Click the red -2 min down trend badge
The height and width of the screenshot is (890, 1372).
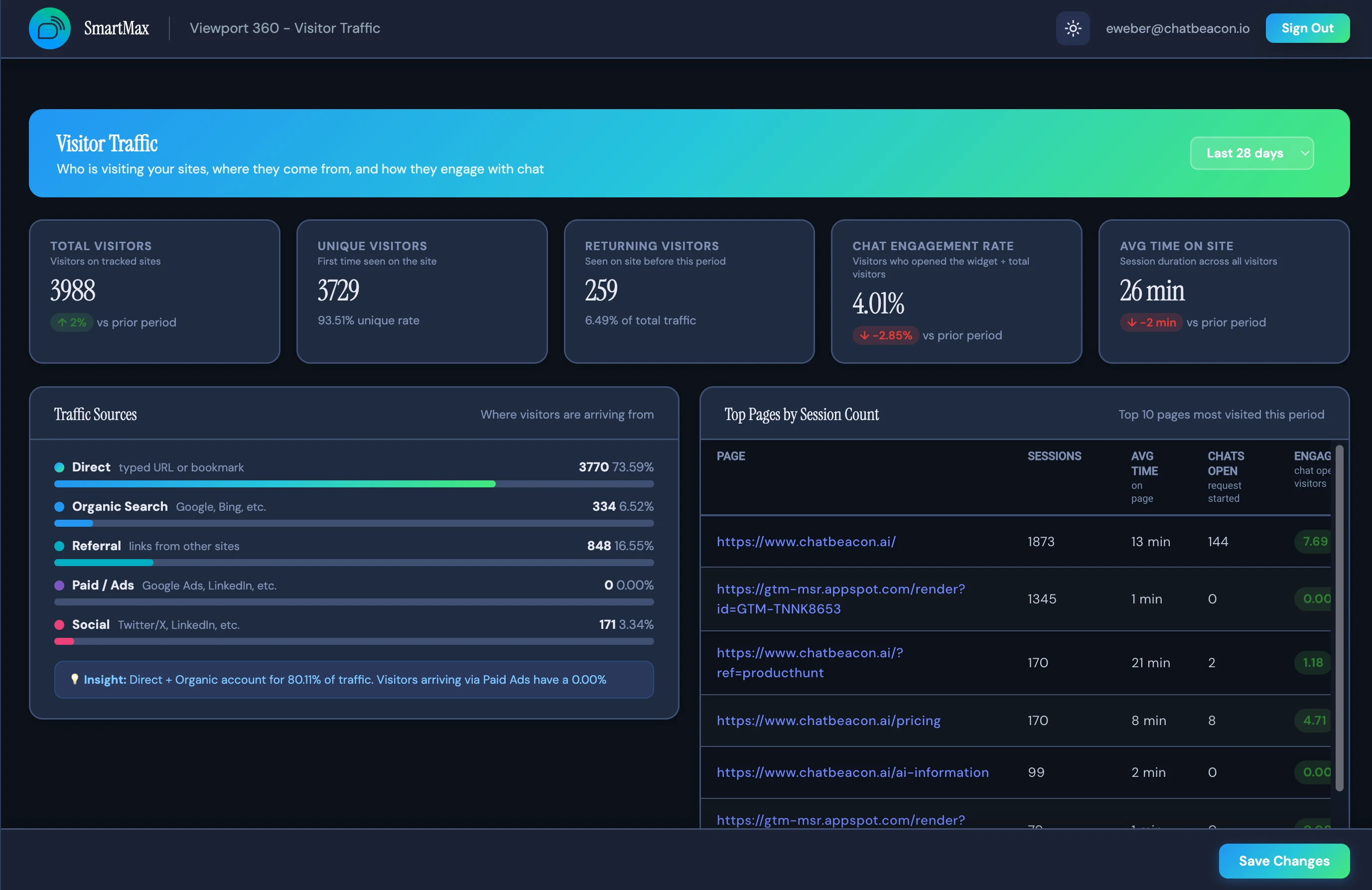tap(1151, 322)
